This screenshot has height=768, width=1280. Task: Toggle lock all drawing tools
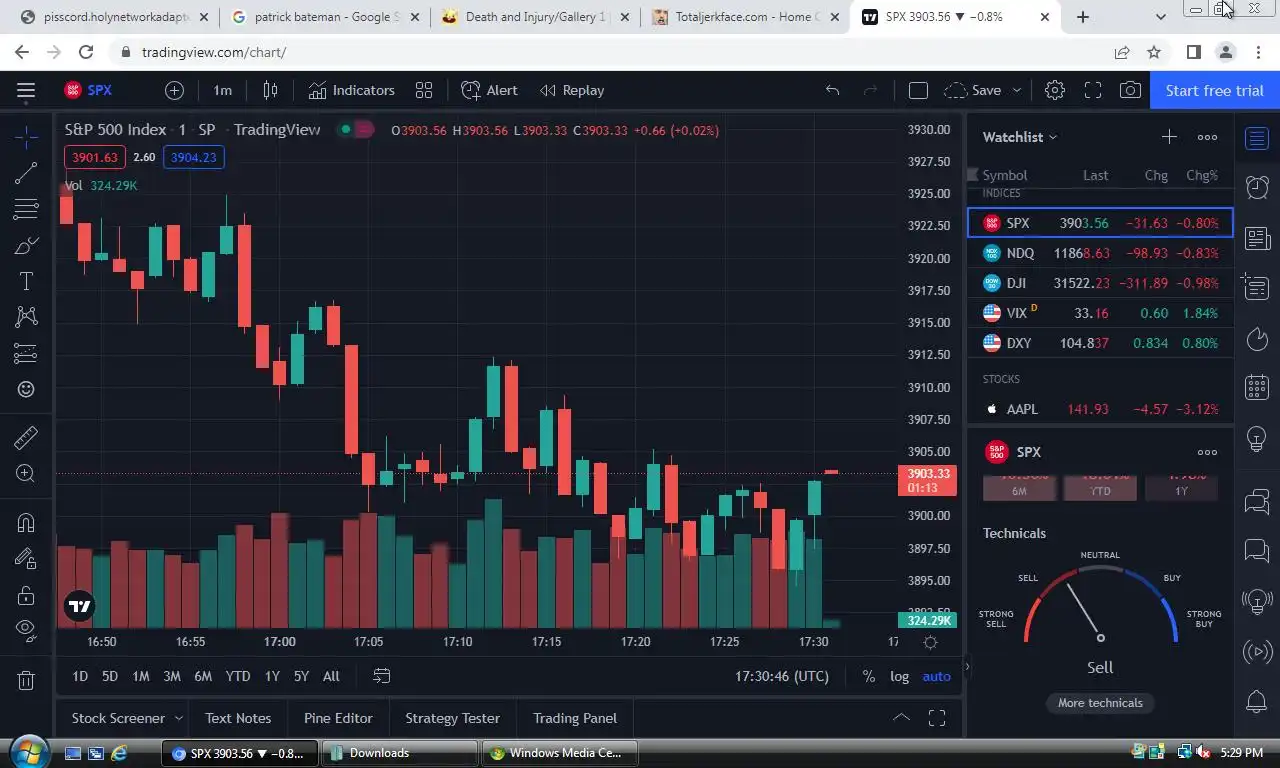click(x=26, y=595)
